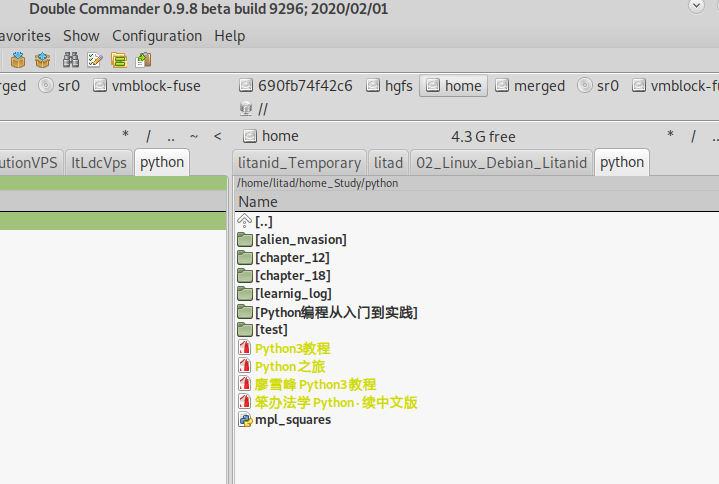
Task: Click the folder icon of test
Action: [245, 329]
